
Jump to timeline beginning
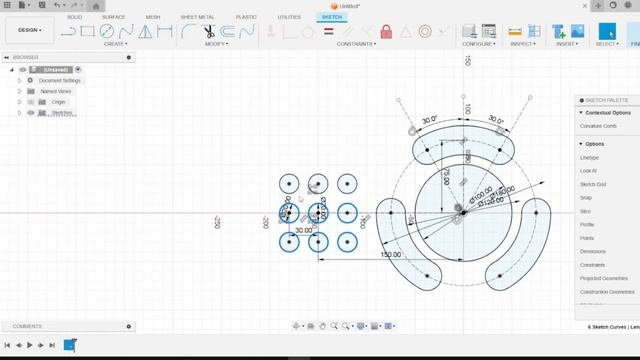click(7, 345)
